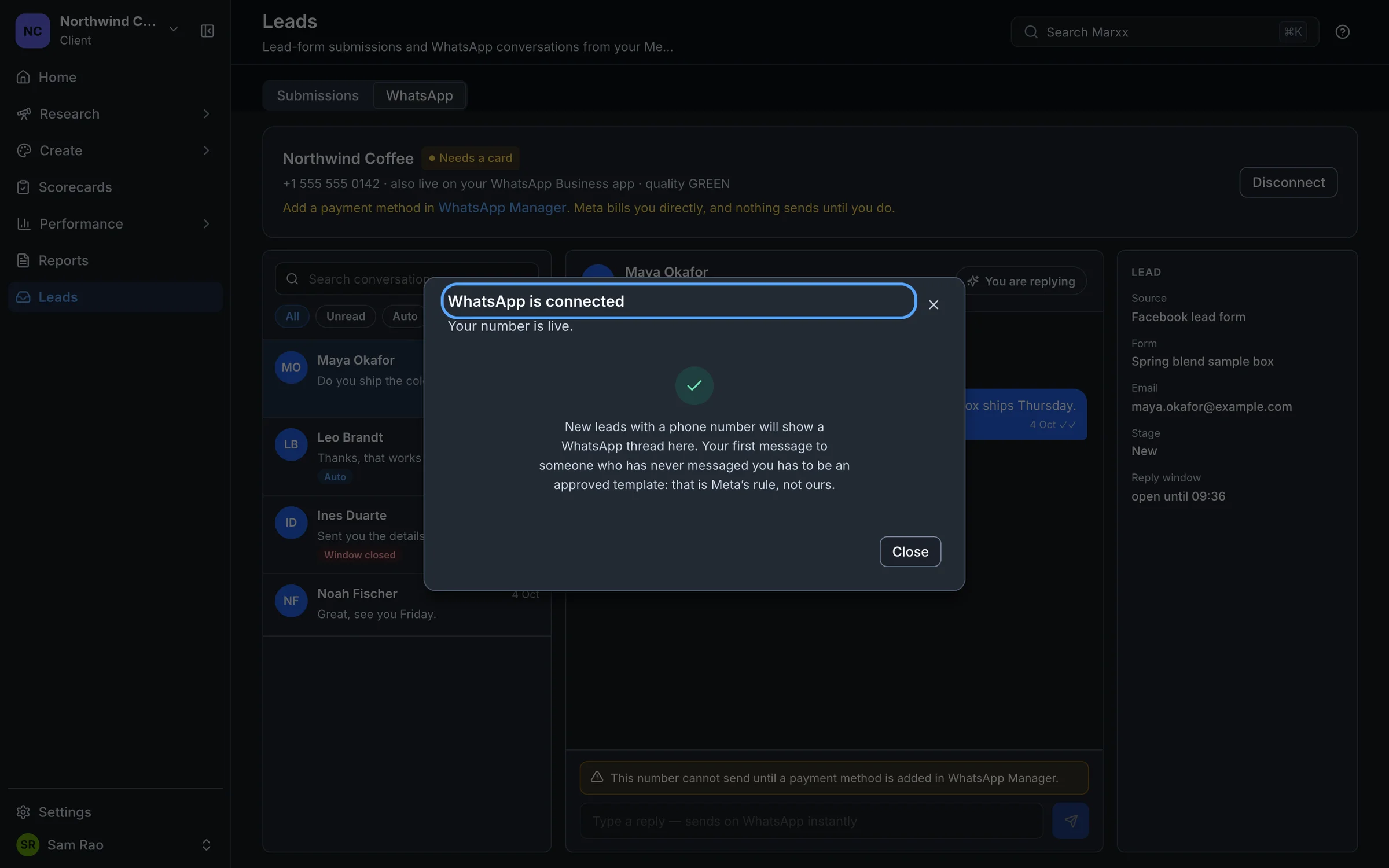Click the Home house icon
This screenshot has width=1389, height=868.
23,77
